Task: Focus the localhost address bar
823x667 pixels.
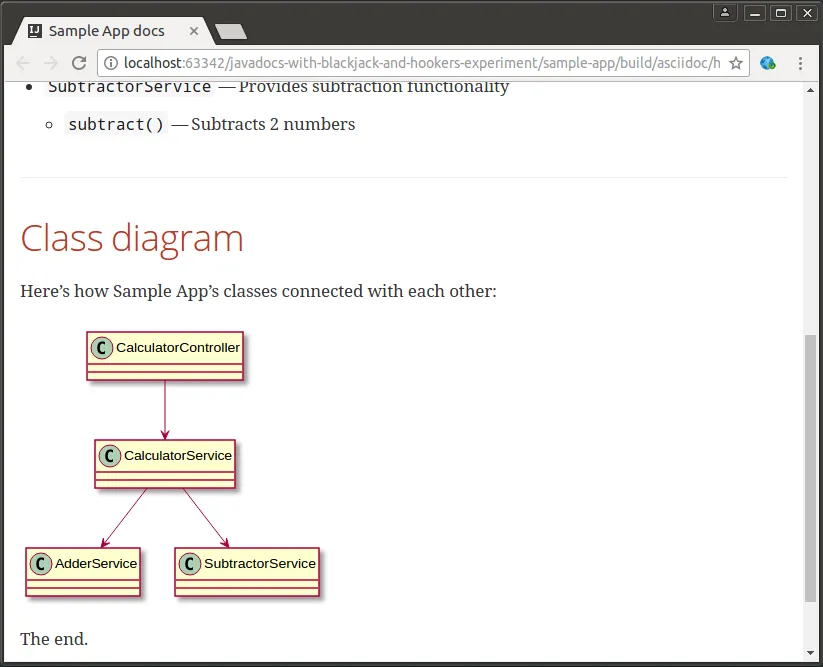Action: [x=420, y=63]
